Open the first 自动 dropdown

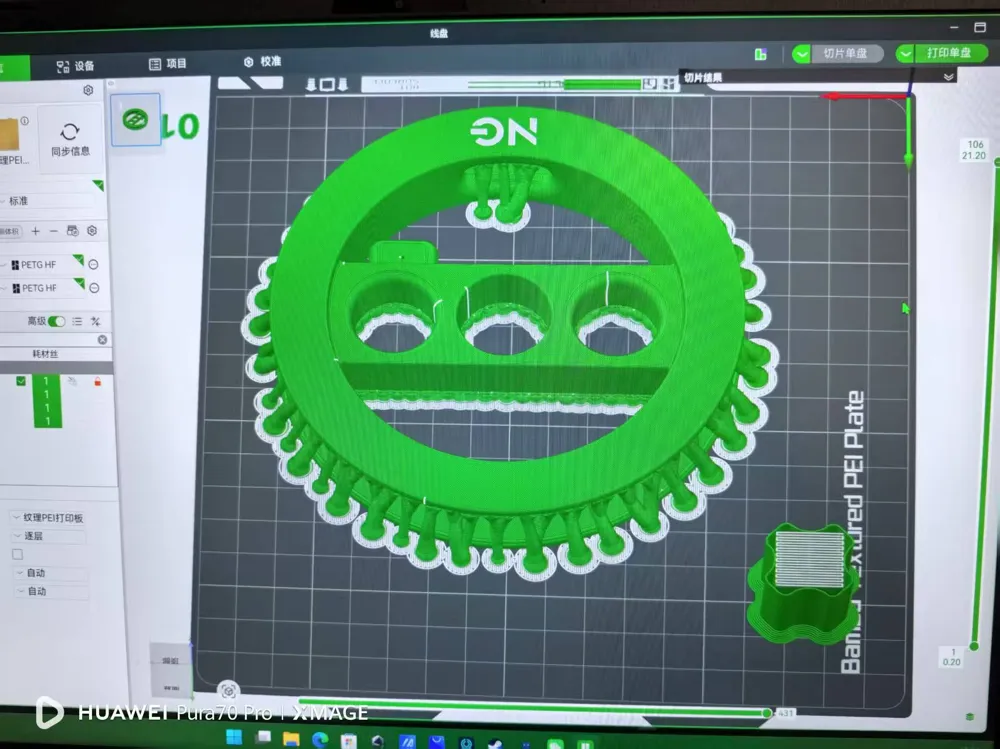pyautogui.click(x=51, y=573)
